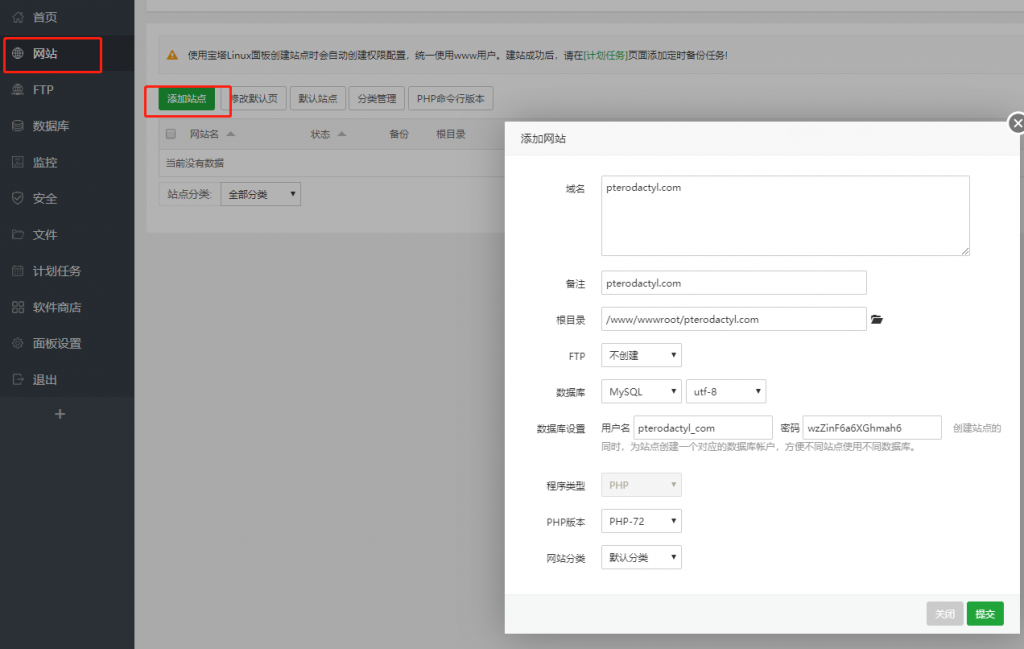
Task: Go to panel settings in sidebar
Action: [x=57, y=343]
